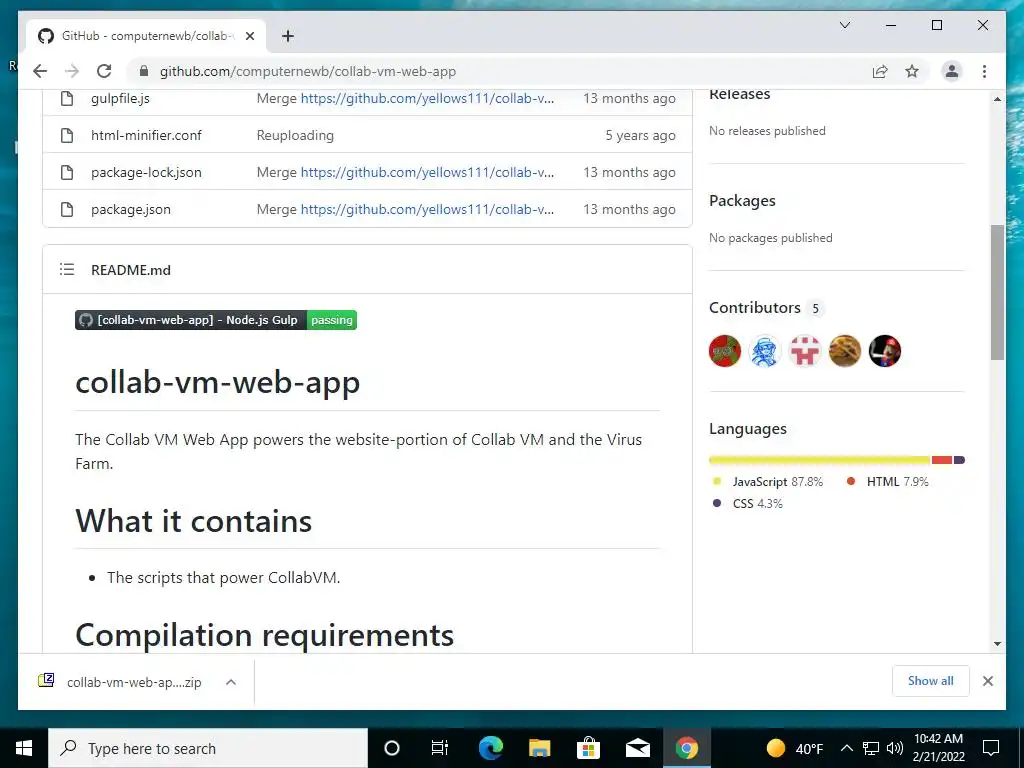The image size is (1024, 768).
Task: Click the scrollbar down arrow
Action: (997, 644)
